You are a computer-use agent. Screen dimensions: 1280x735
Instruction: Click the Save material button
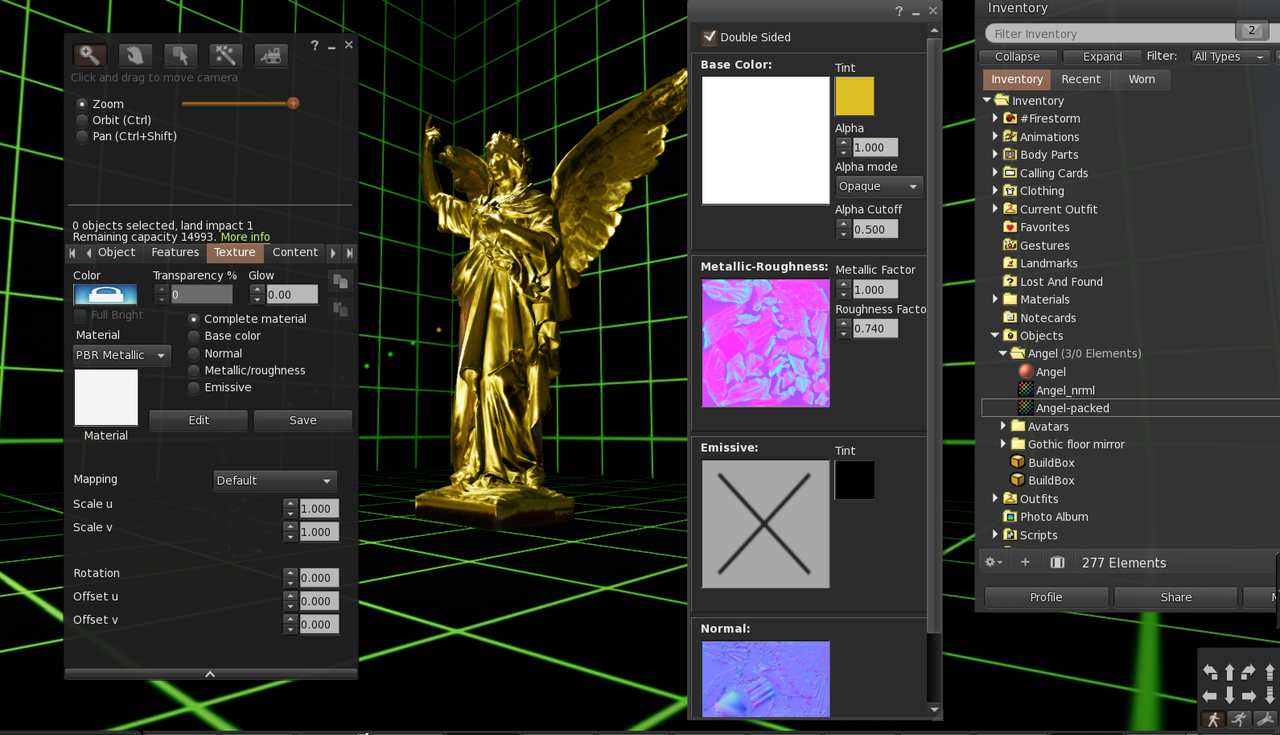pyautogui.click(x=303, y=421)
